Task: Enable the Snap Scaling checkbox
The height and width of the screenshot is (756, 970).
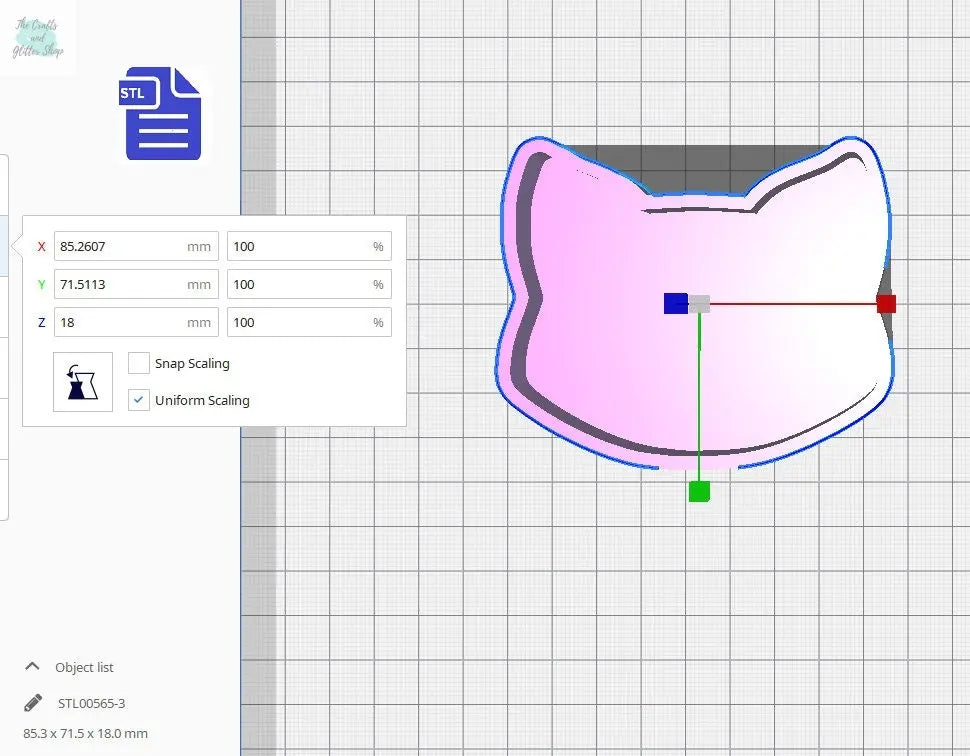Action: (x=139, y=363)
